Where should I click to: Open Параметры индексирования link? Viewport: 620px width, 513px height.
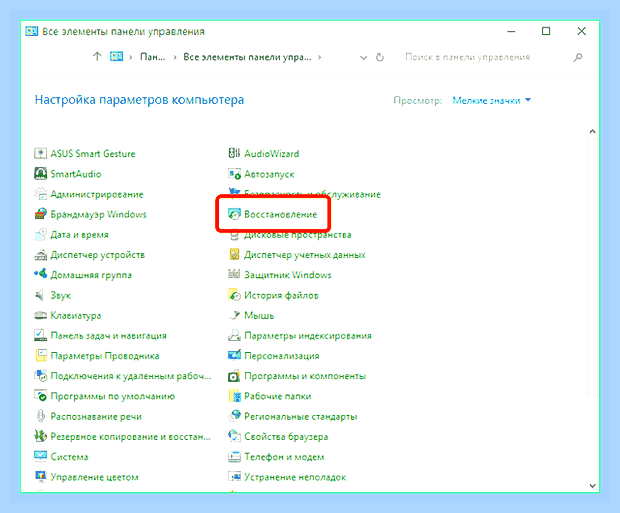pyautogui.click(x=308, y=336)
